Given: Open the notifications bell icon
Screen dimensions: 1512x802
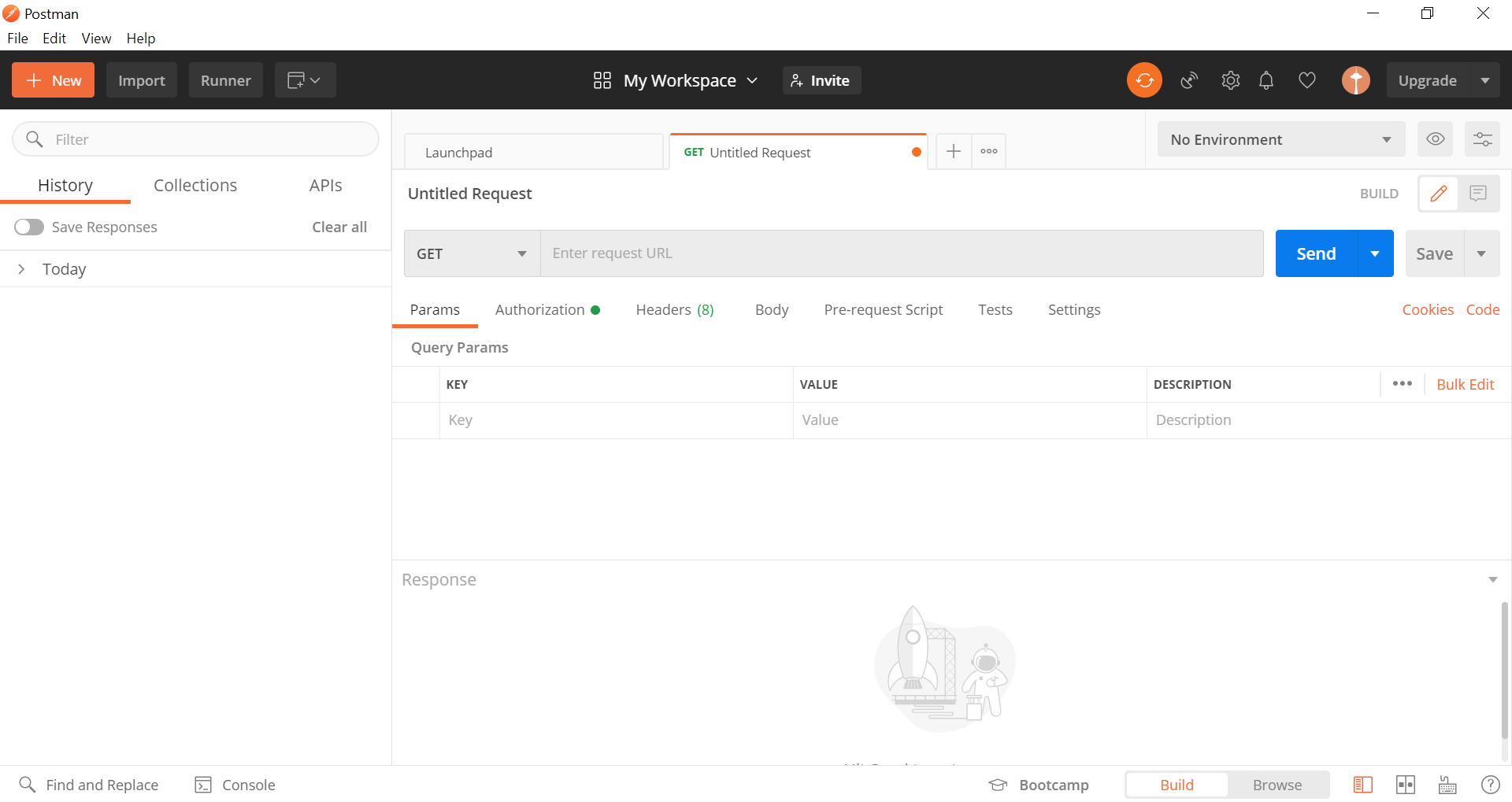Looking at the screenshot, I should pyautogui.click(x=1266, y=79).
